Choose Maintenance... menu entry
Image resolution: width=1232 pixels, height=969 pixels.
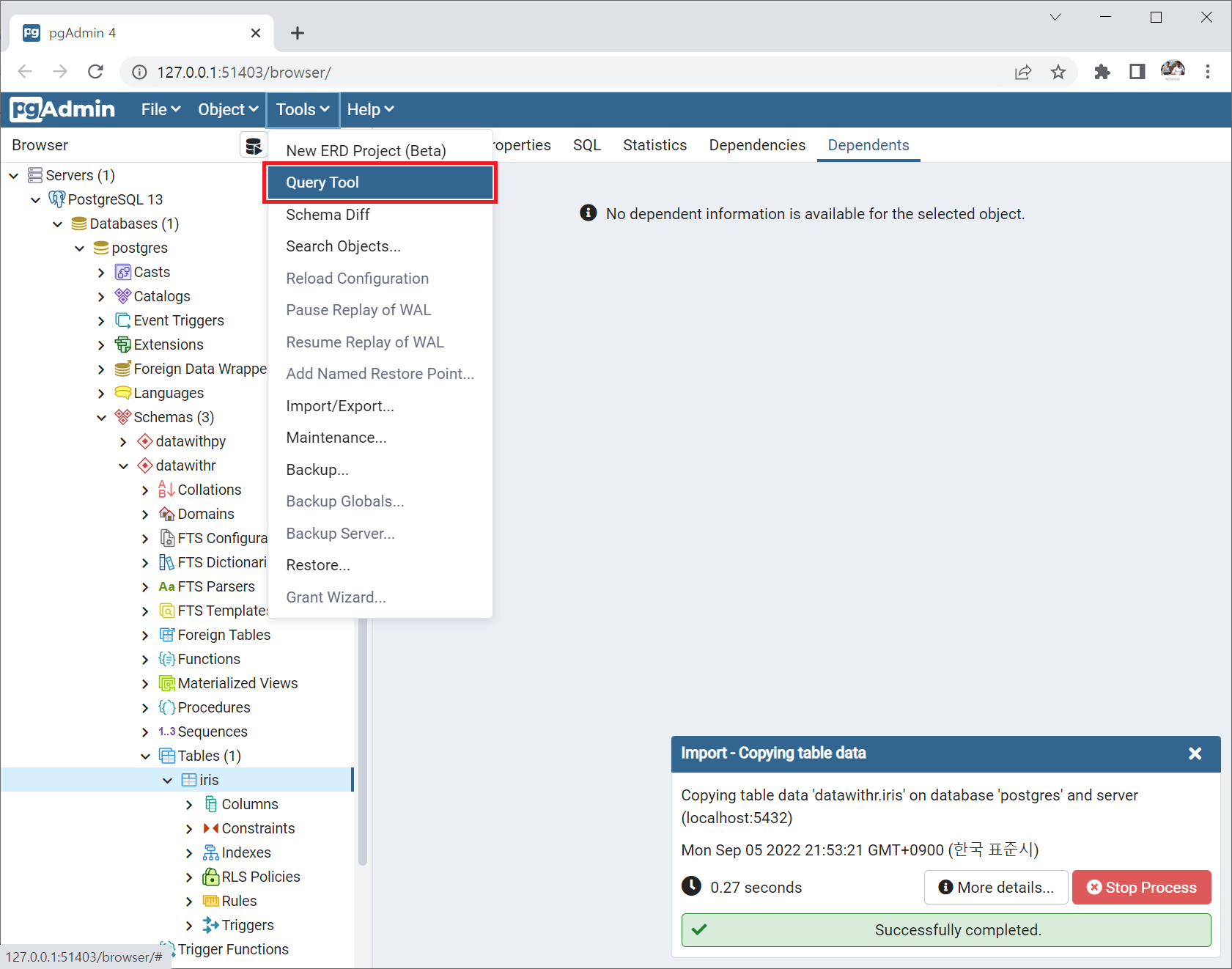380,438
